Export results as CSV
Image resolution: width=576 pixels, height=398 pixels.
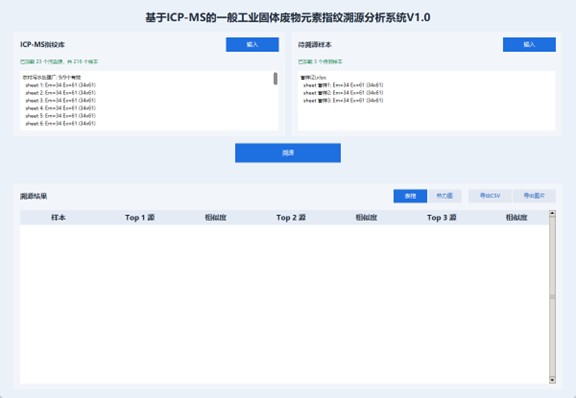[490, 196]
